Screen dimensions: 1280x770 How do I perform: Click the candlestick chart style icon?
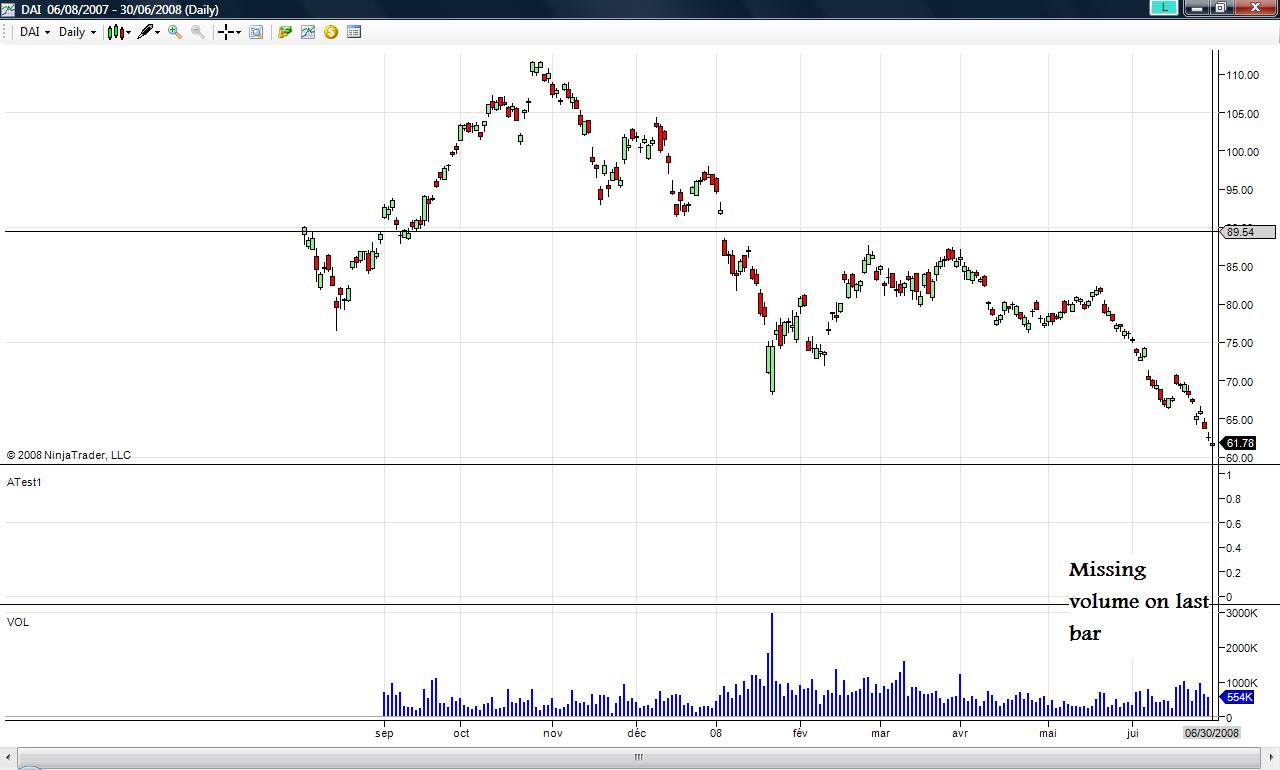[x=115, y=32]
